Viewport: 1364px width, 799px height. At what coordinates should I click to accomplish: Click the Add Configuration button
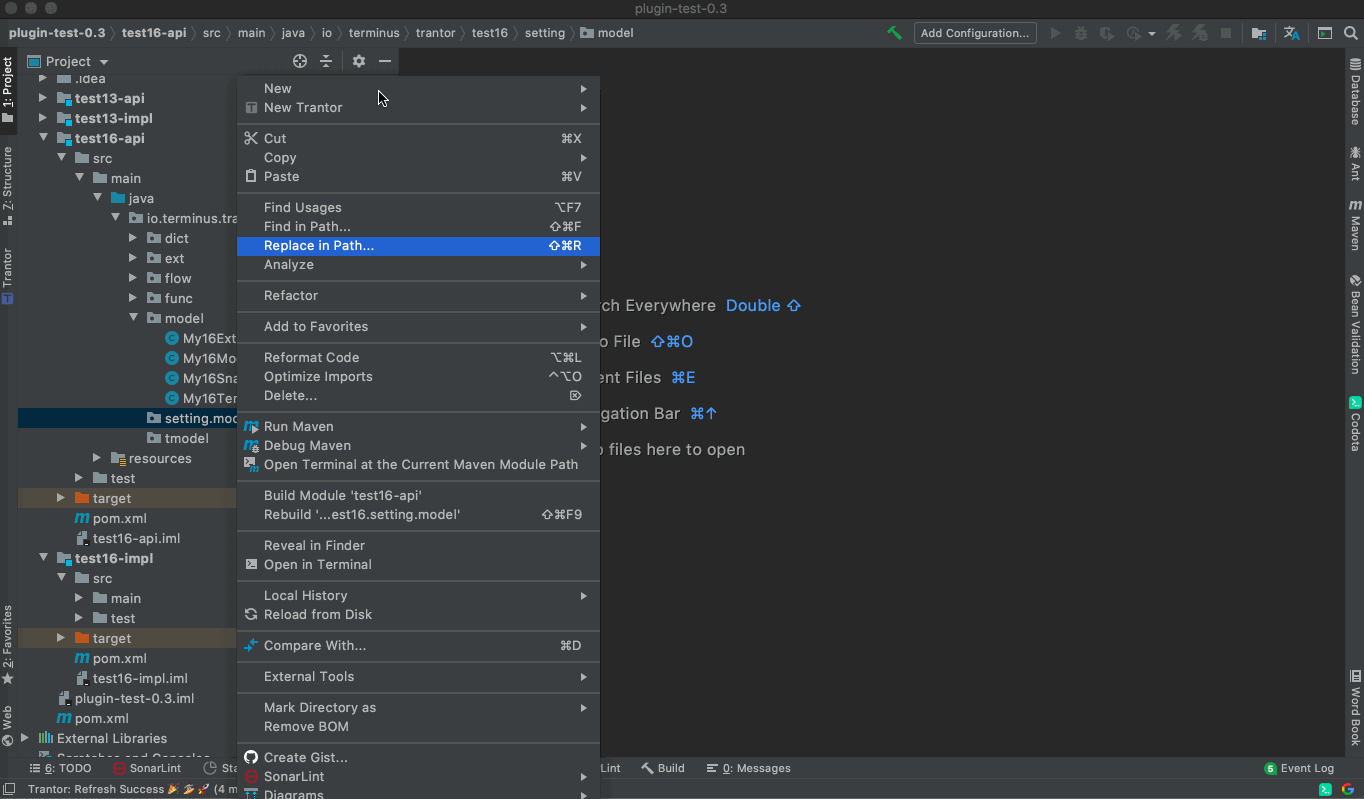click(x=974, y=33)
